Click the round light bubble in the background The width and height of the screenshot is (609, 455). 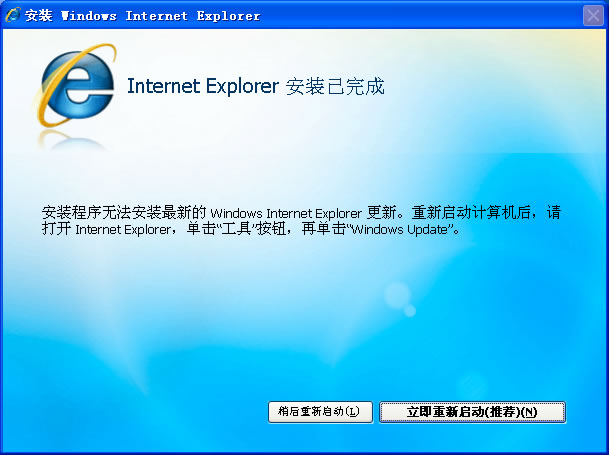(x=397, y=295)
